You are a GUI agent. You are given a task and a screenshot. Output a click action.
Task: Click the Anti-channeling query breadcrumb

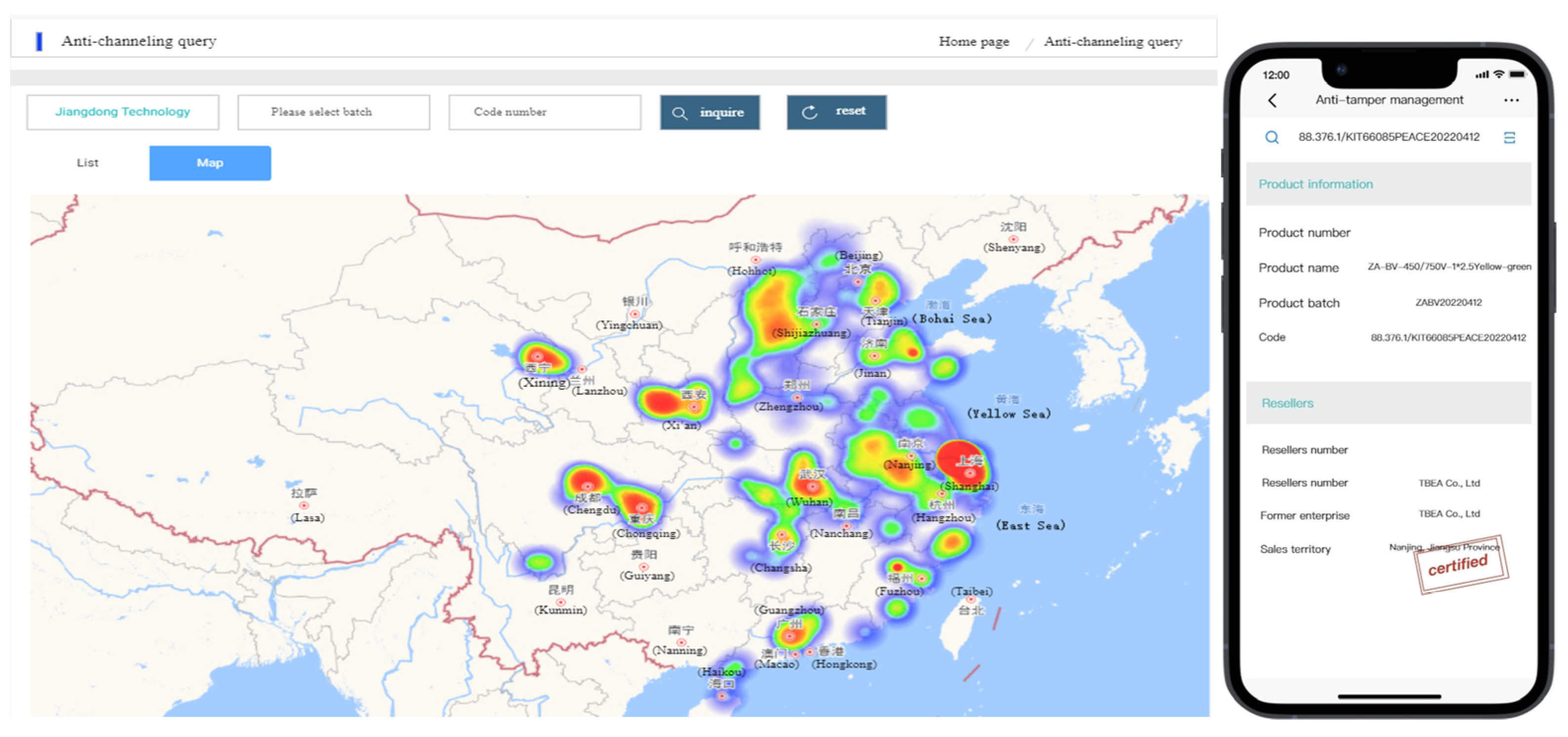point(1112,42)
